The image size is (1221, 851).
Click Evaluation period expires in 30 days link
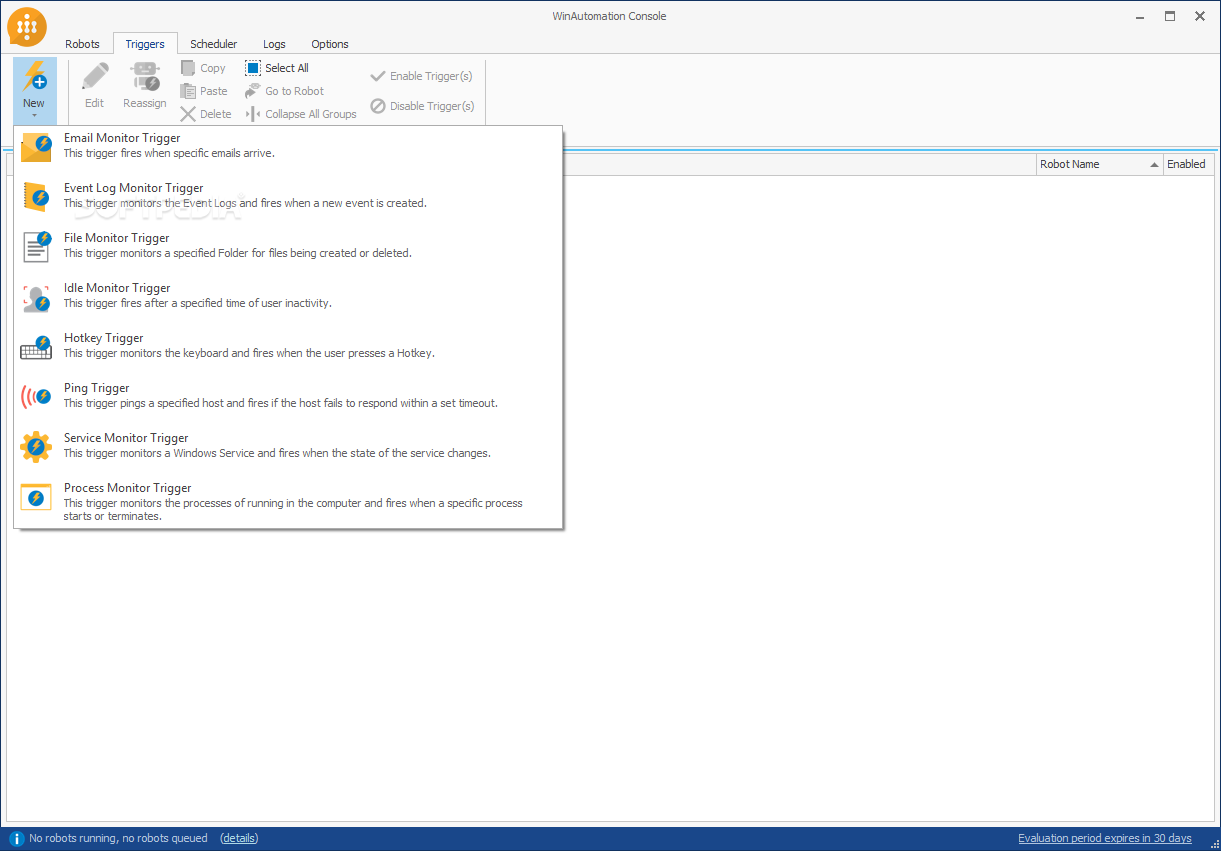point(1105,838)
